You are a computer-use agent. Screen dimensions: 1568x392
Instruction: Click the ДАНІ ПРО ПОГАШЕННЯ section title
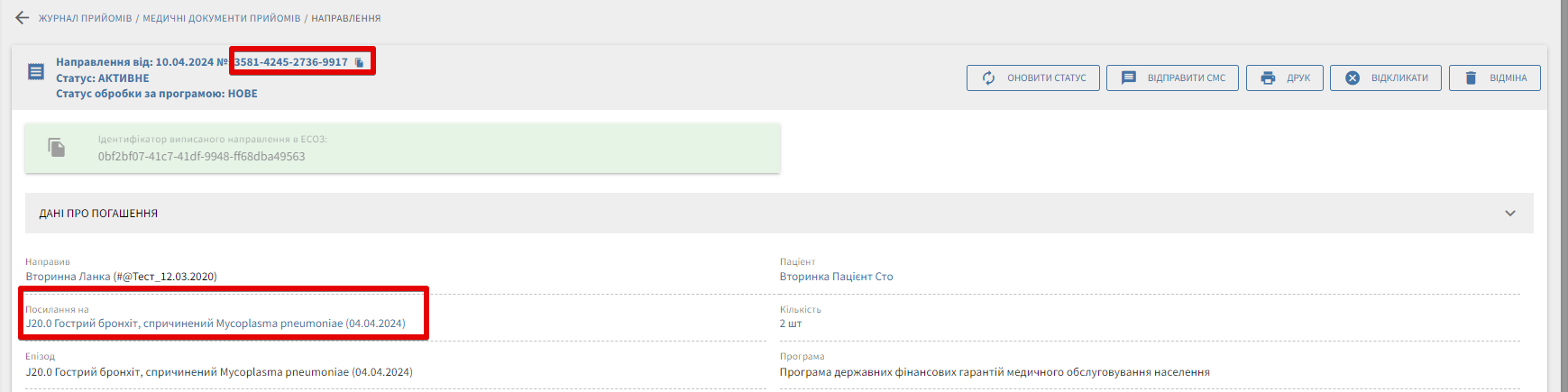tap(98, 214)
